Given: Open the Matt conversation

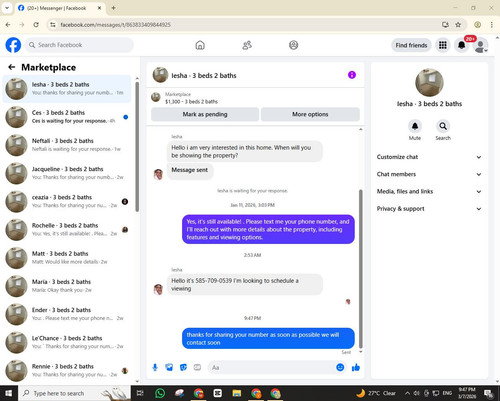Looking at the screenshot, I should coord(67,258).
